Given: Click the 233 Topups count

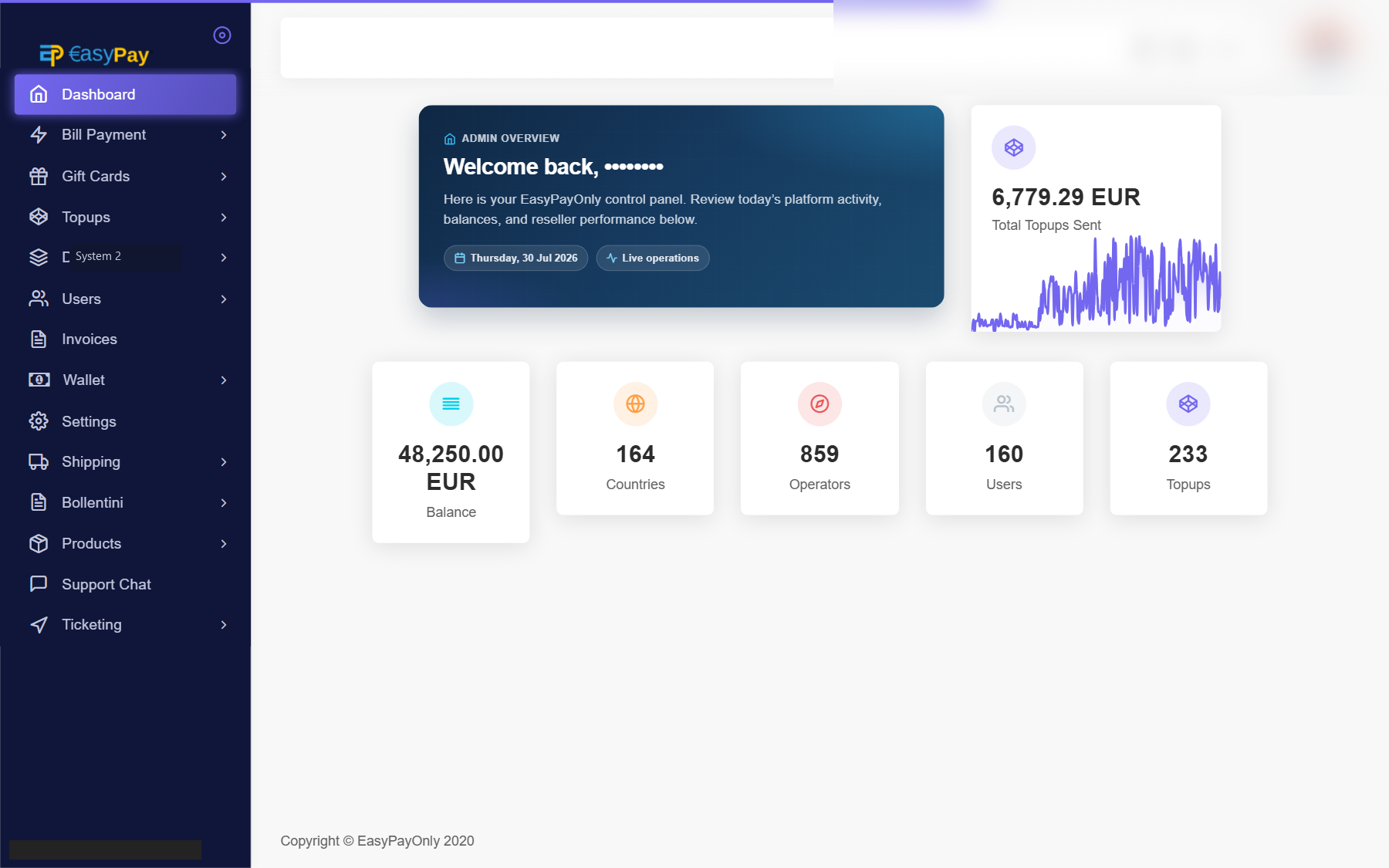Looking at the screenshot, I should [x=1188, y=454].
